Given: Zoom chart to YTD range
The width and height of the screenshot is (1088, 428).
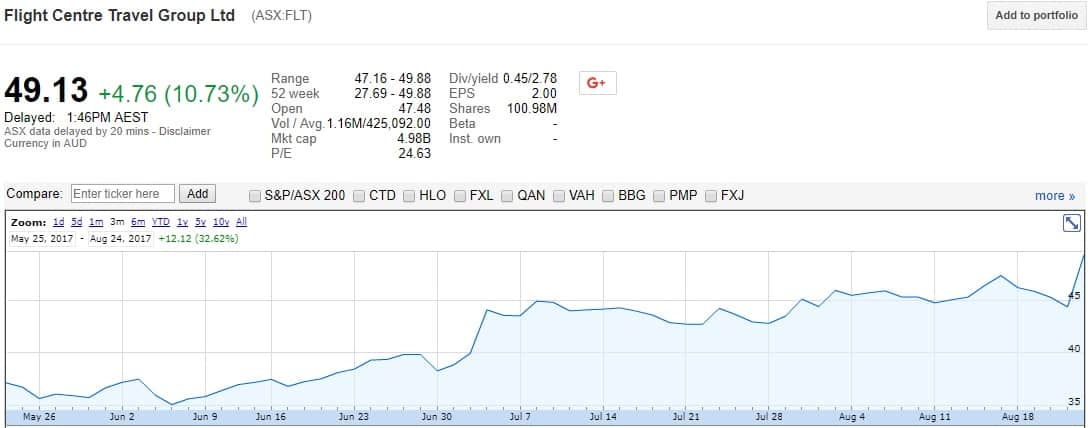Looking at the screenshot, I should (159, 222).
